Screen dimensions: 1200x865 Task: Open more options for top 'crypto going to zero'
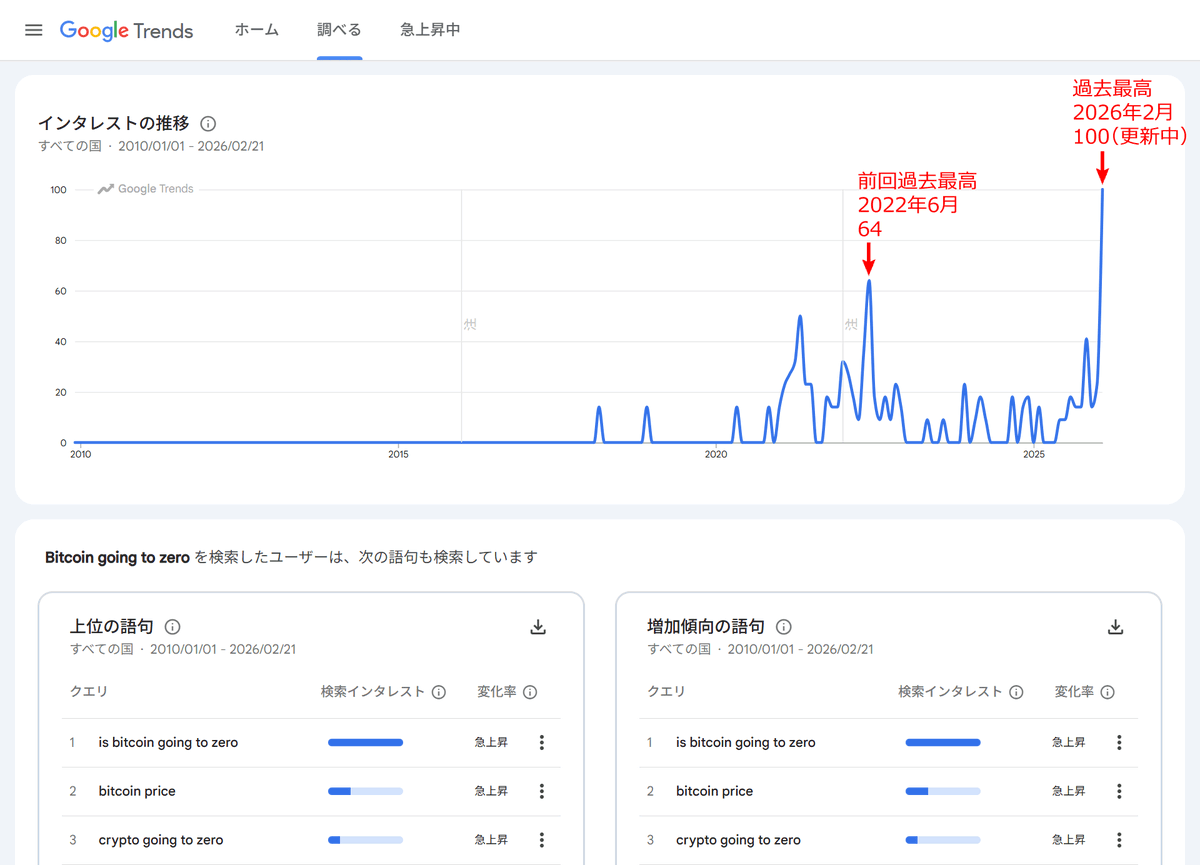pos(542,840)
